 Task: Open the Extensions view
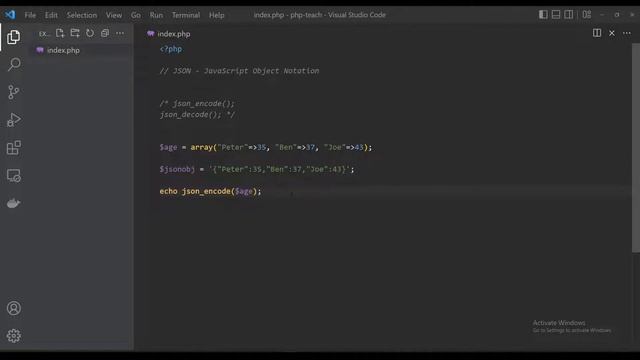pyautogui.click(x=13, y=148)
